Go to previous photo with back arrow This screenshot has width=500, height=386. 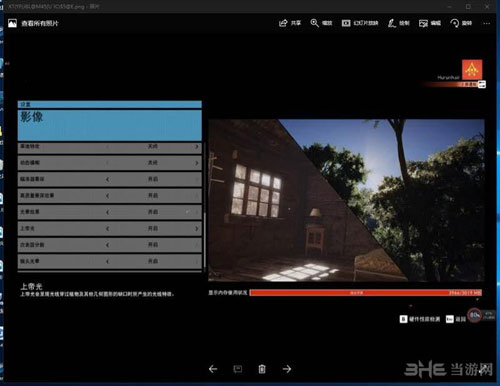213,369
